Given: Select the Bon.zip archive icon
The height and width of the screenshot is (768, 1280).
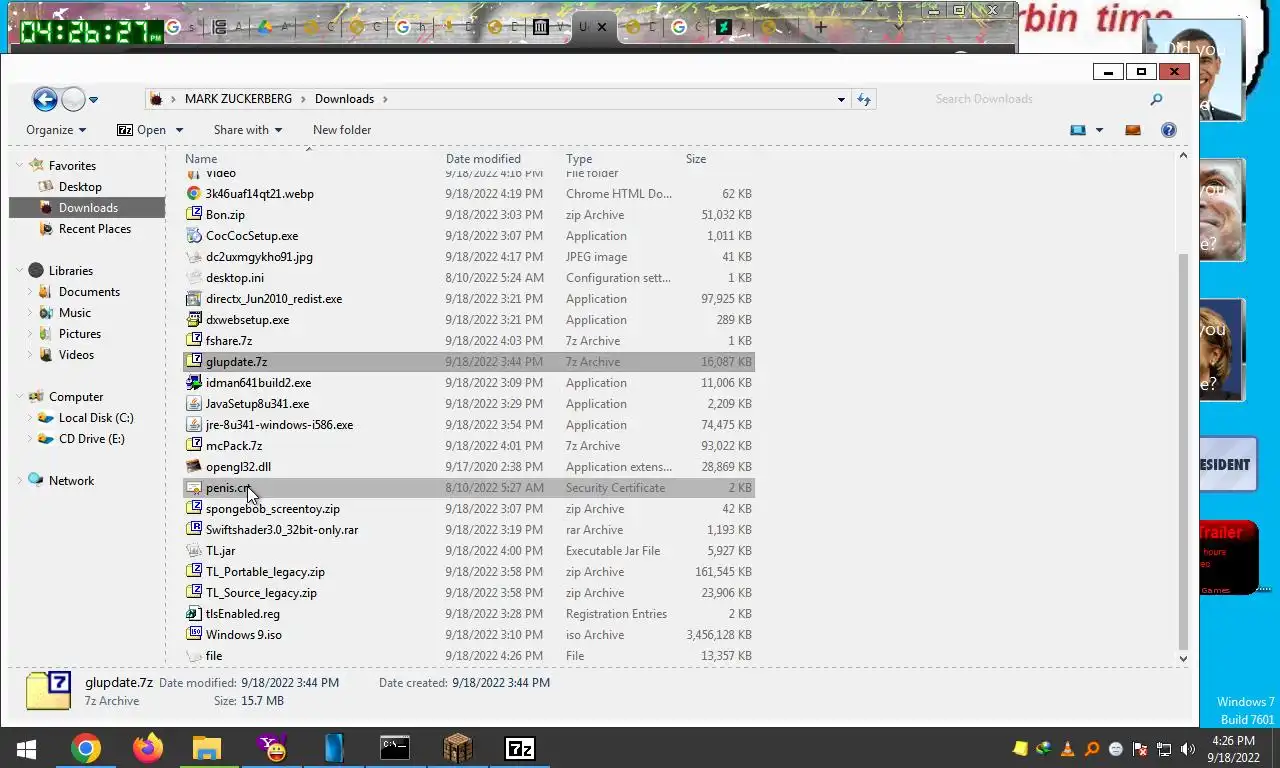Looking at the screenshot, I should coord(195,215).
